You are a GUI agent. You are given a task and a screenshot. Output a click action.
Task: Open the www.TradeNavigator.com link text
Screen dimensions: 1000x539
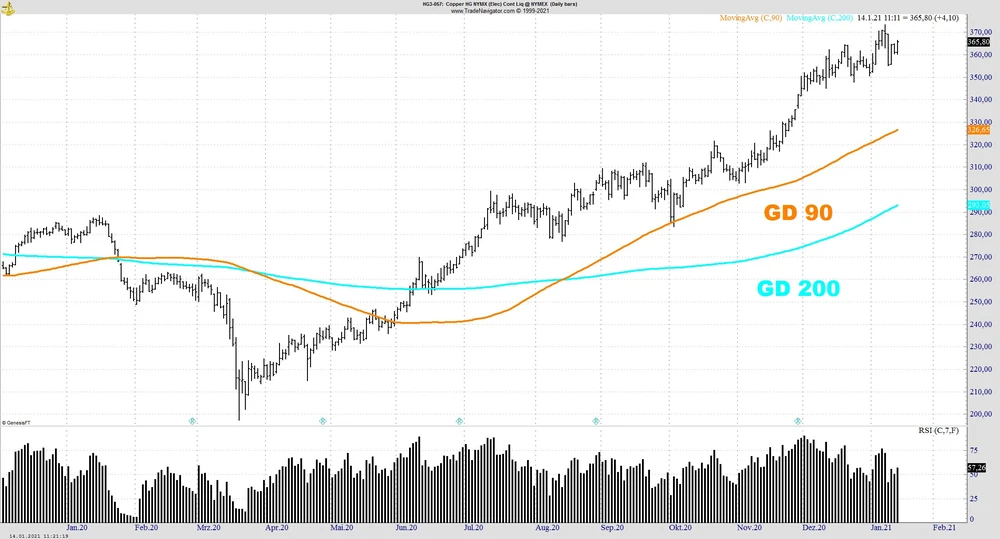pyautogui.click(x=499, y=11)
